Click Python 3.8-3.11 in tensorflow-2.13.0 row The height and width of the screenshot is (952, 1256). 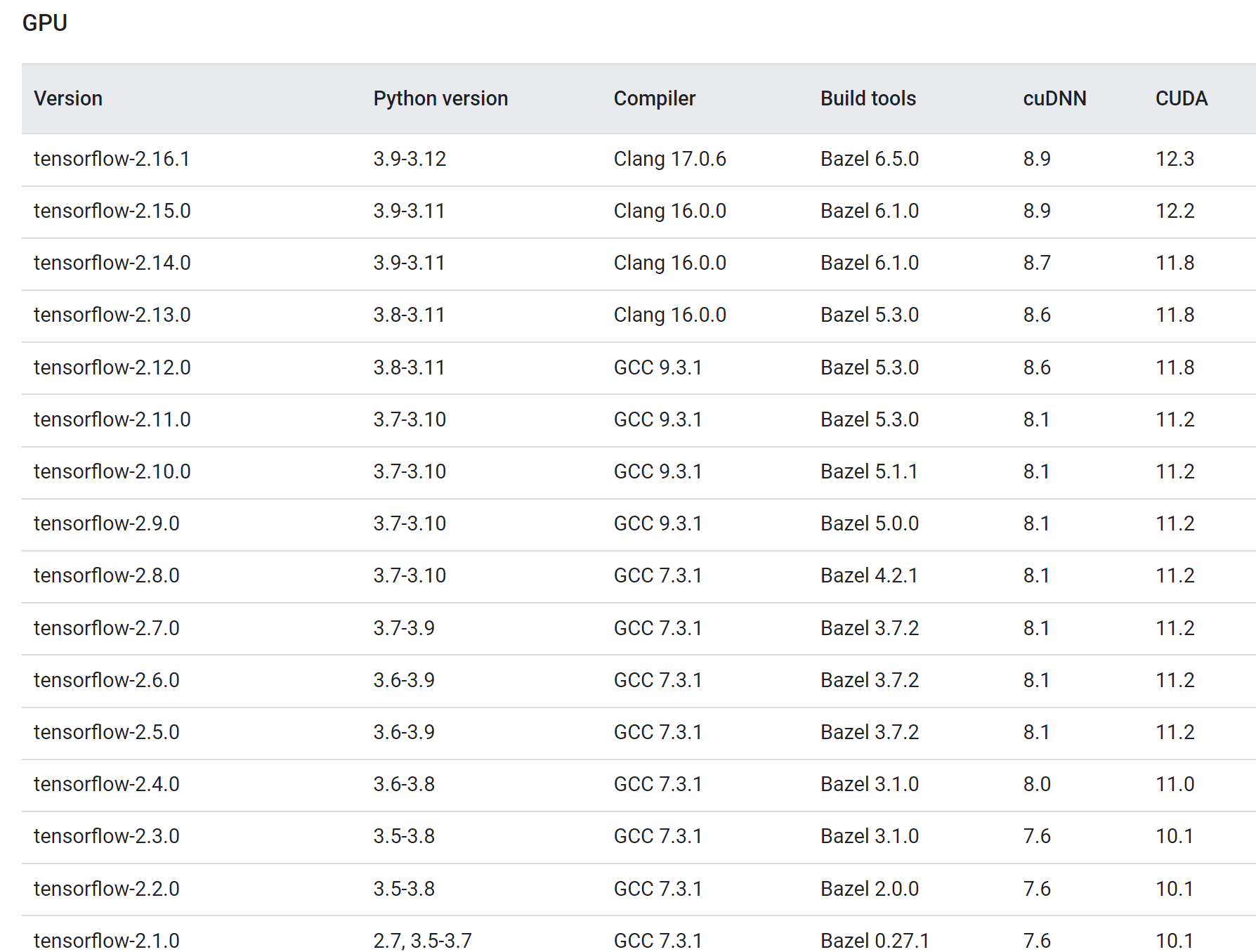click(x=409, y=315)
